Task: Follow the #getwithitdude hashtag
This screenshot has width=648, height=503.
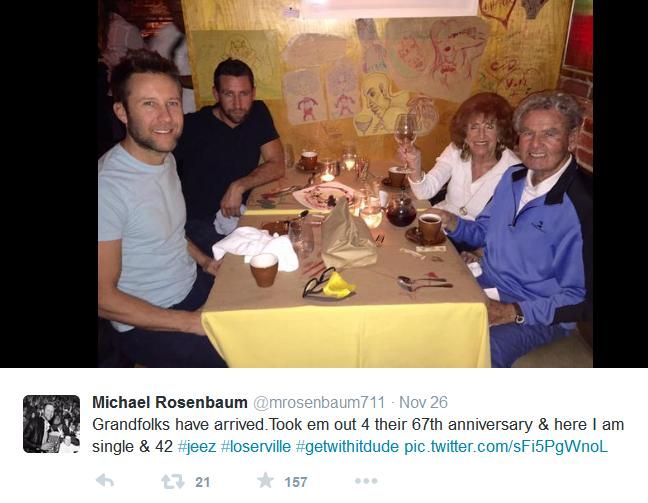Action: tap(348, 447)
